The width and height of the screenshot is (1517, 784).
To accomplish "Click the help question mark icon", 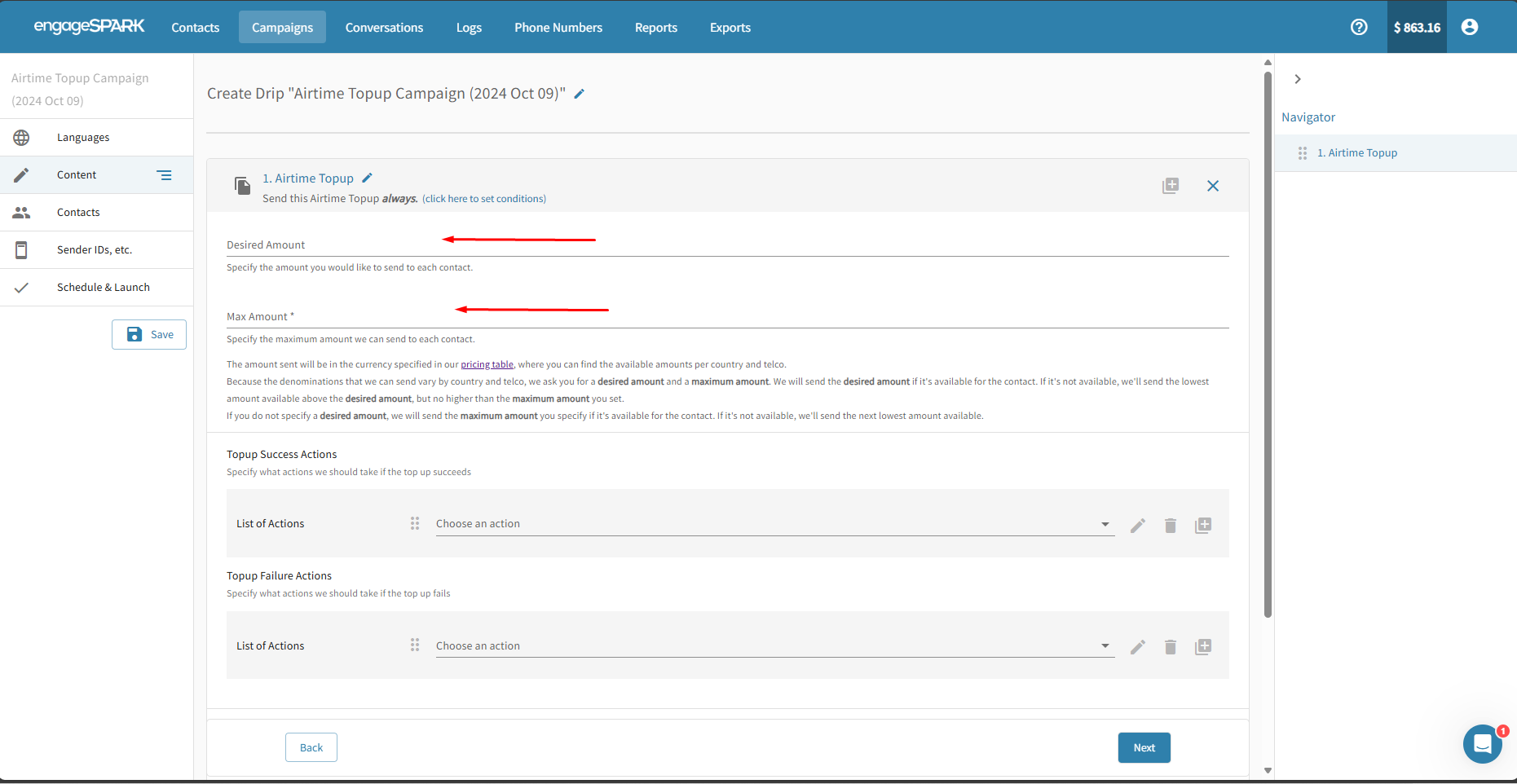I will 1358,27.
